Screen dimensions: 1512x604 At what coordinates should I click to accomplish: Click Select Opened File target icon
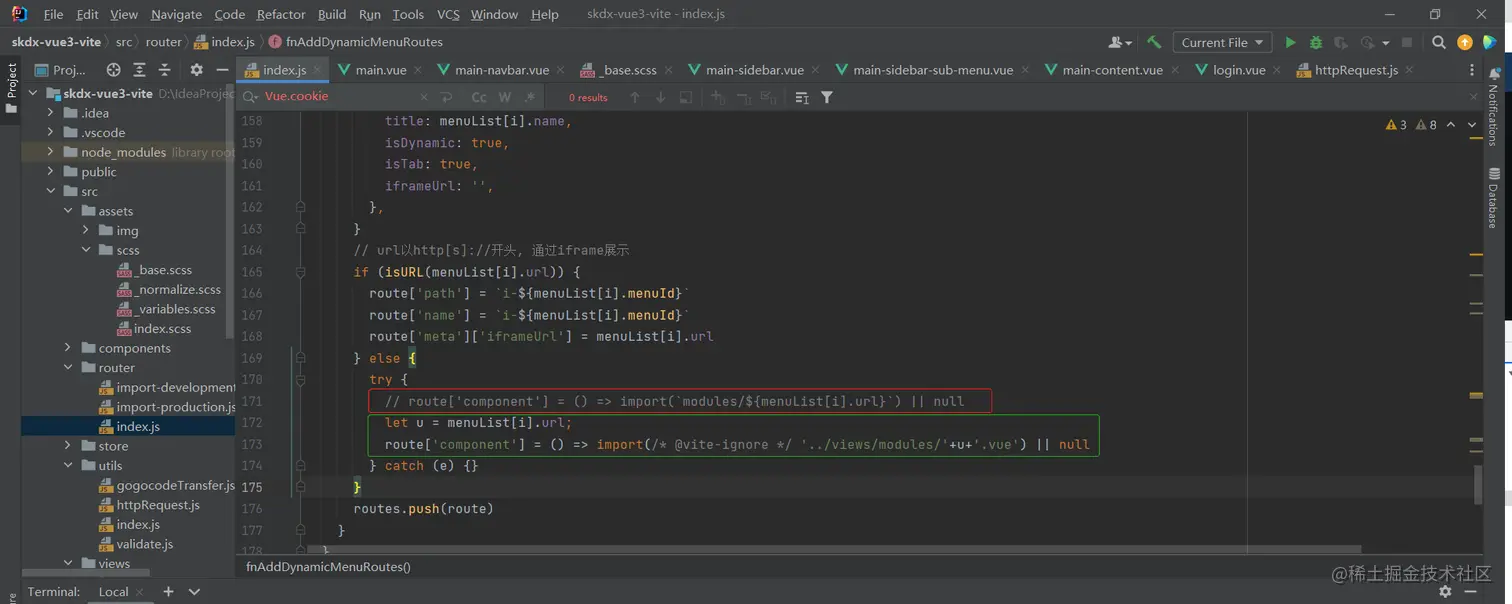(x=113, y=70)
